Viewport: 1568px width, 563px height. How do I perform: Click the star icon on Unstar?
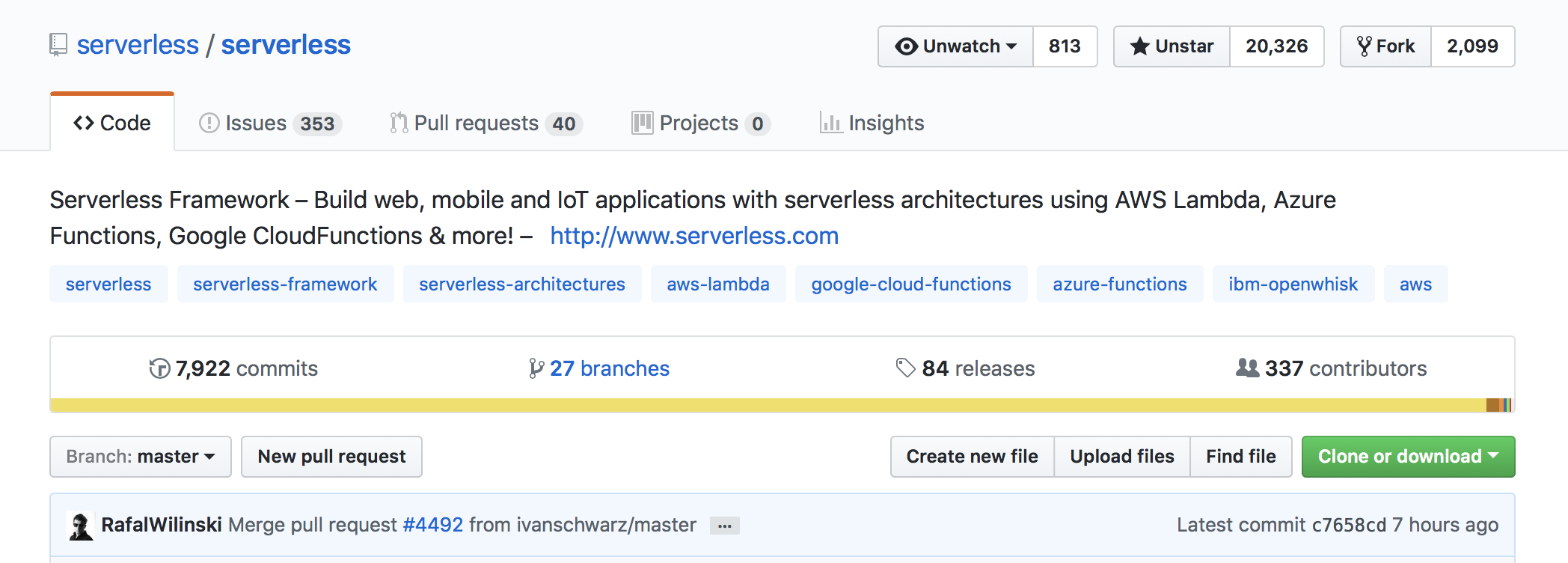tap(1139, 46)
